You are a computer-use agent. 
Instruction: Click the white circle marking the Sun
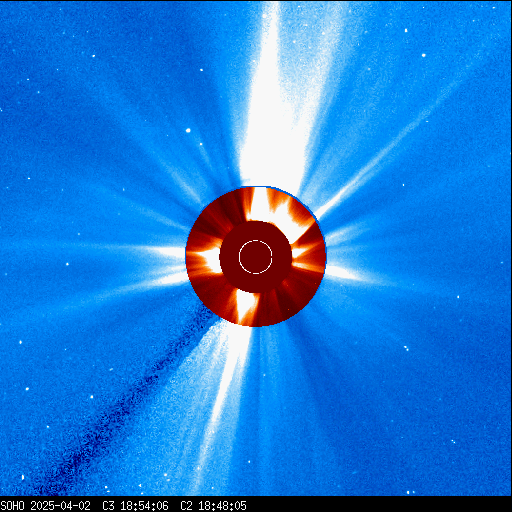click(x=256, y=257)
